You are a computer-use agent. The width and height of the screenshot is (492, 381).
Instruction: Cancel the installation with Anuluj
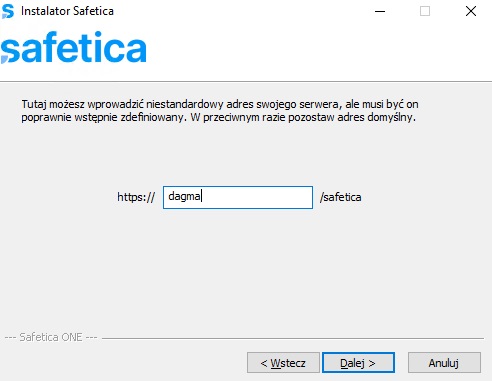point(444,363)
